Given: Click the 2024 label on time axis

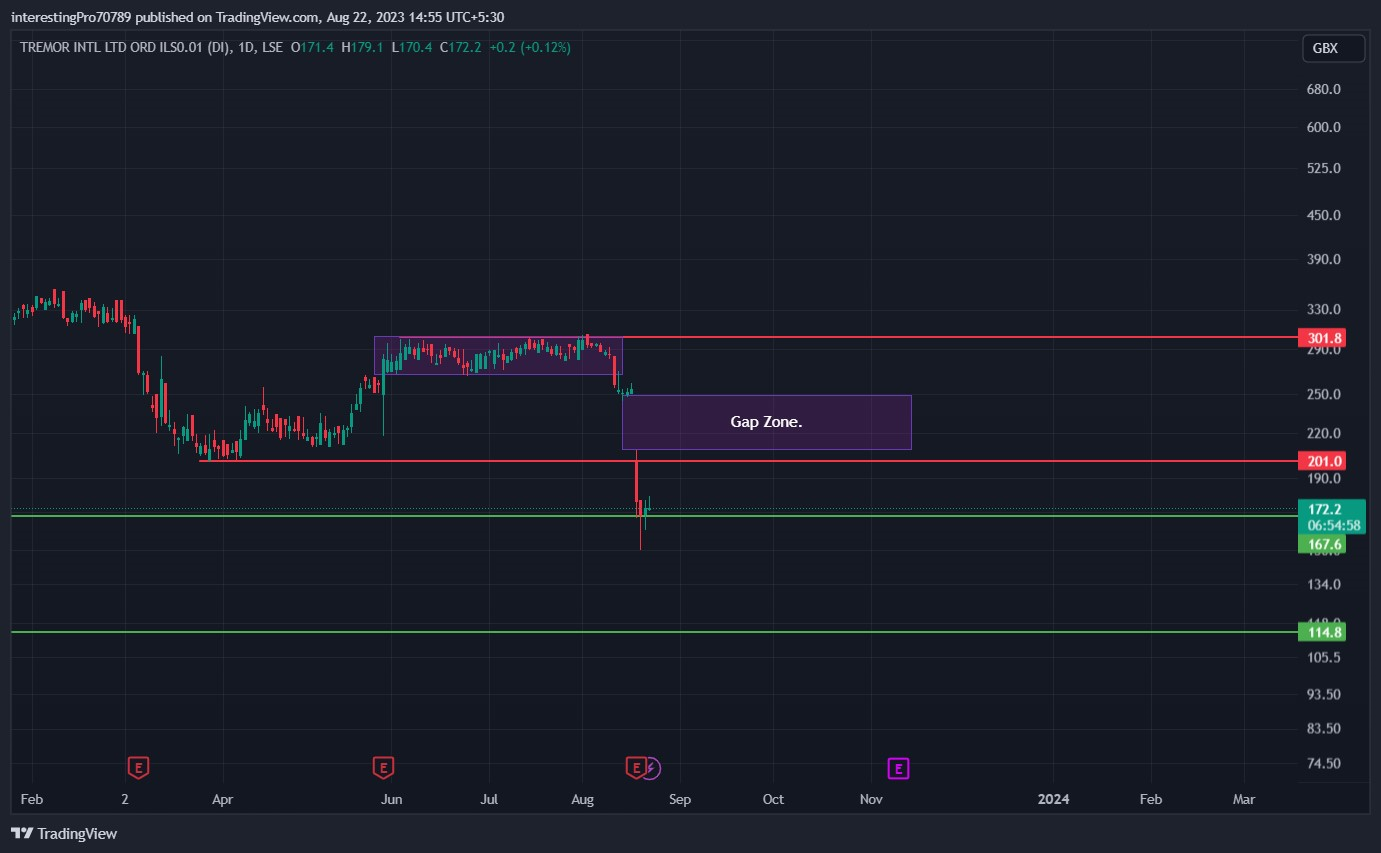Looking at the screenshot, I should click(1053, 799).
